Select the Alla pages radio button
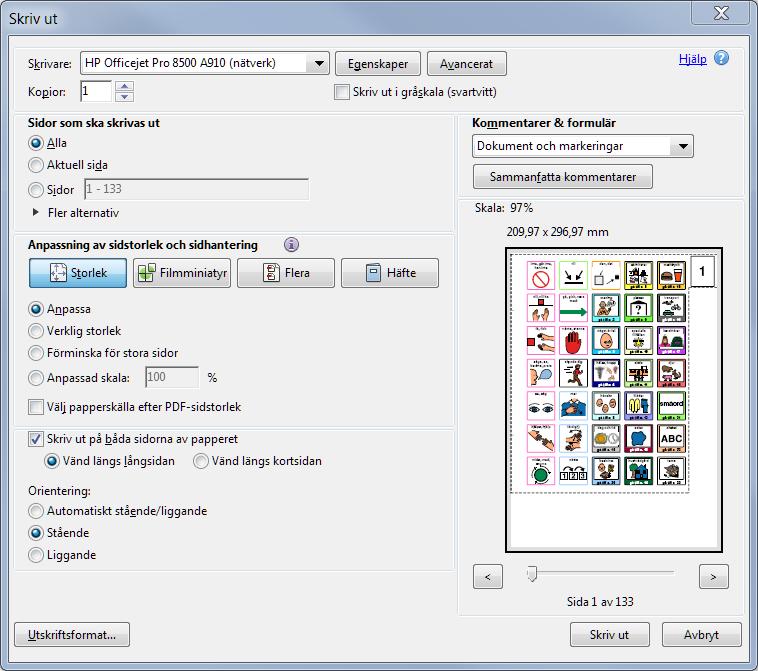The height and width of the screenshot is (671, 758). [36, 143]
